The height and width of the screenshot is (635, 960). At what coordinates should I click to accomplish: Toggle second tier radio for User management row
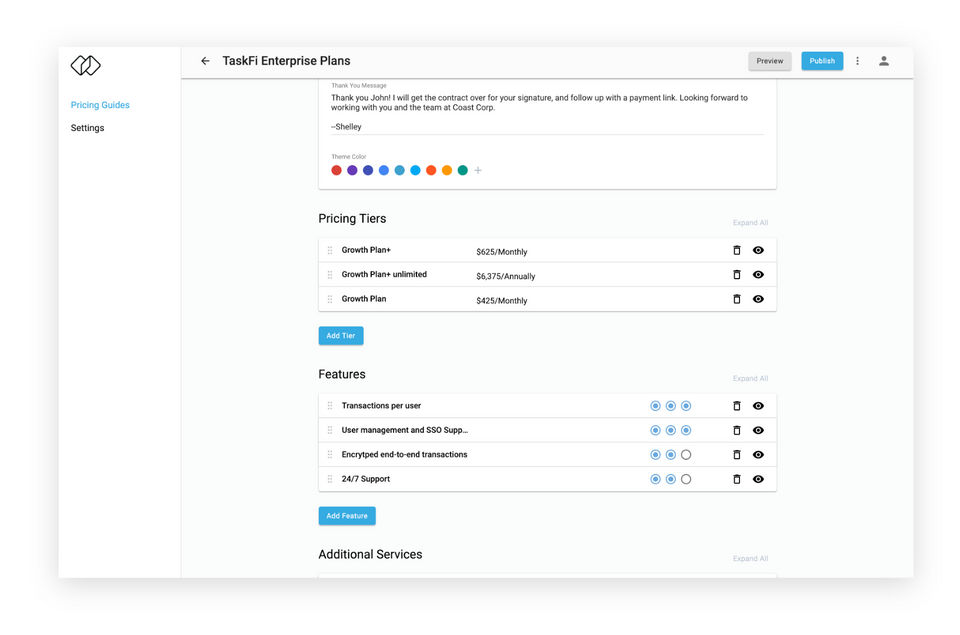[x=670, y=430]
